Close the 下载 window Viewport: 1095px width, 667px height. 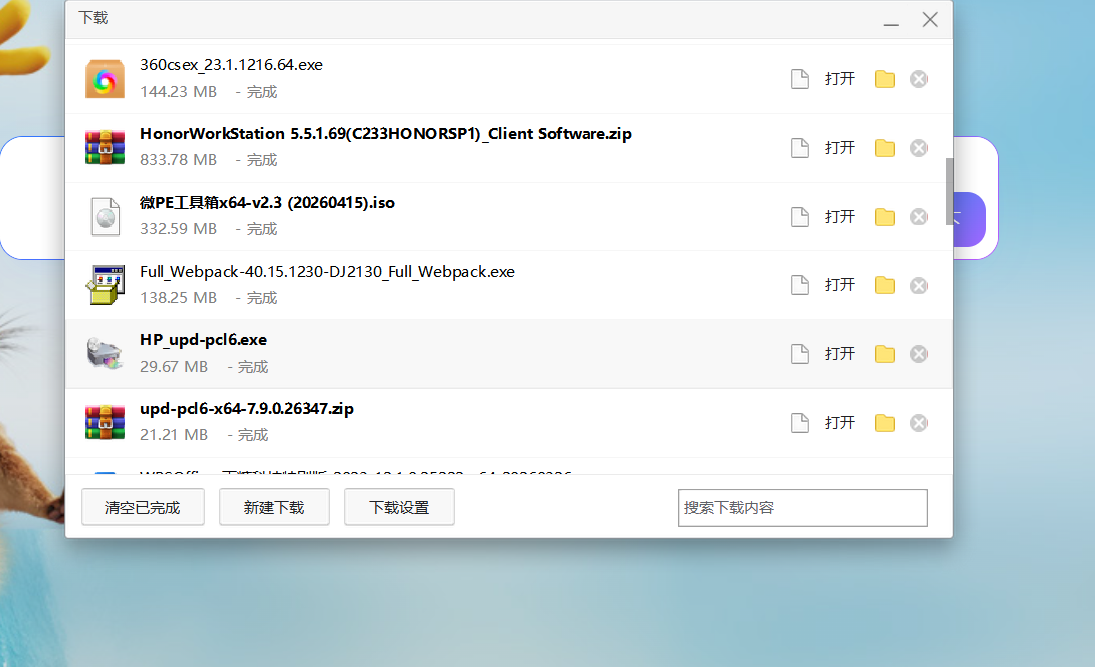930,20
